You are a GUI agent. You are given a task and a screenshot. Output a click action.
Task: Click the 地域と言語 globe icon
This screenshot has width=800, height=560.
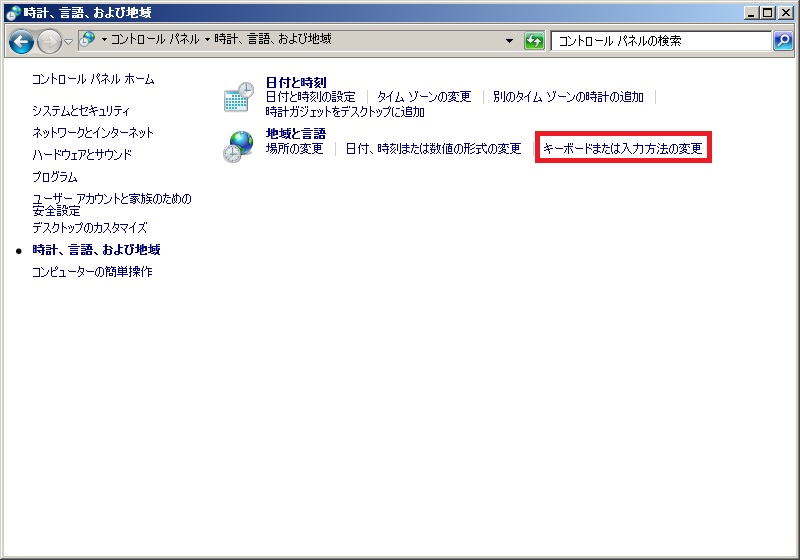[x=238, y=146]
